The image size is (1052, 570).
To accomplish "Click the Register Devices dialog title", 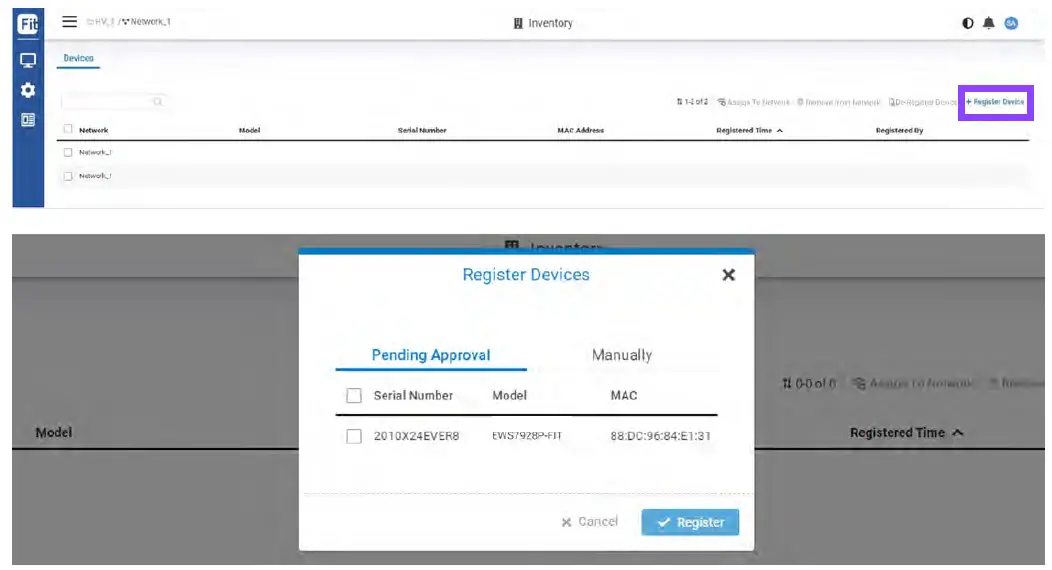I will 526,275.
